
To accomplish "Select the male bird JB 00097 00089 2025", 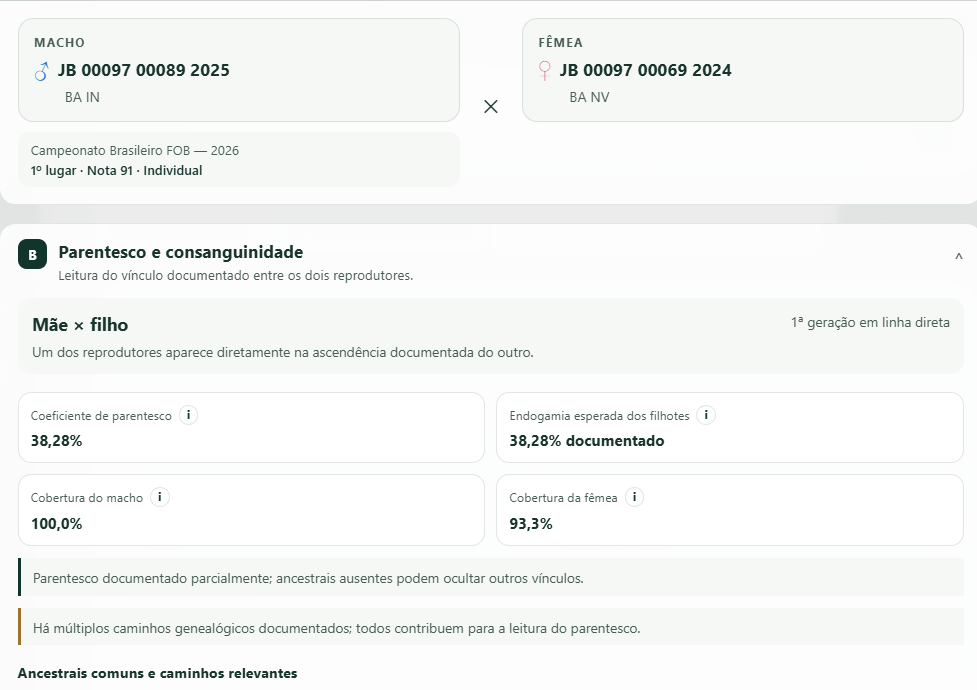I will pyautogui.click(x=239, y=70).
